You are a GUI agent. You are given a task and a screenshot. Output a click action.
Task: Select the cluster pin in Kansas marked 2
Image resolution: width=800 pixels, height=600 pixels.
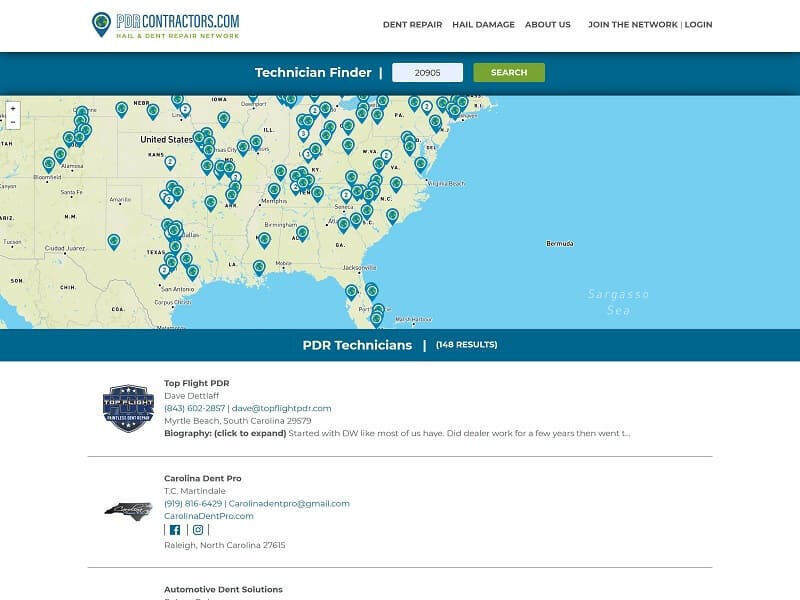click(x=170, y=163)
